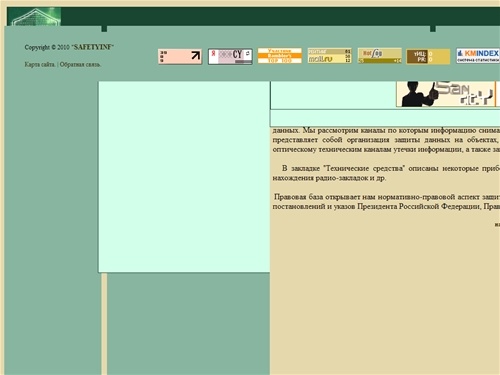Click the line starting 'оптическому техническим каналам'
Image resolution: width=500 pixels, height=375 pixels.
pyautogui.click(x=386, y=149)
